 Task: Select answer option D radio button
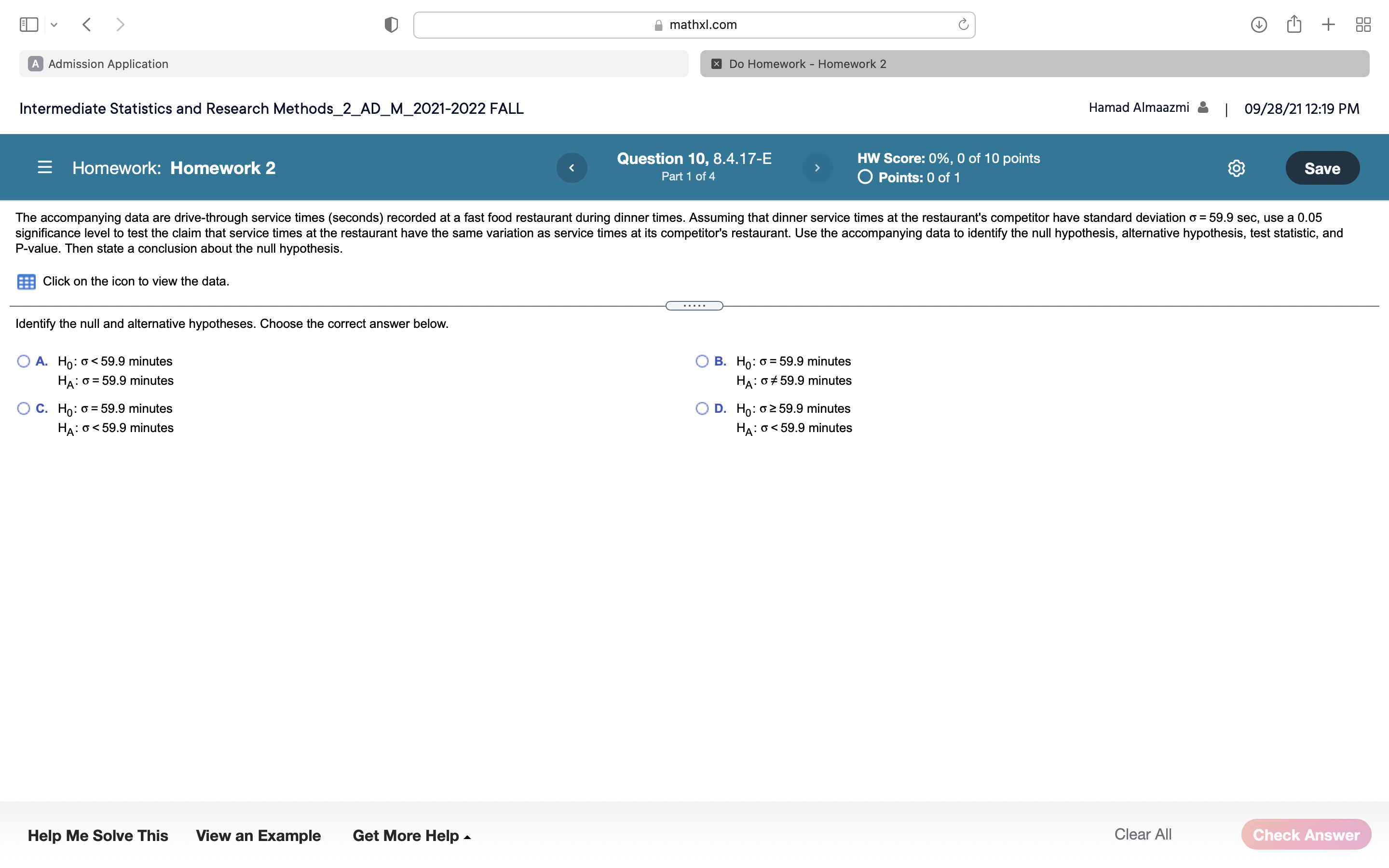(x=702, y=408)
